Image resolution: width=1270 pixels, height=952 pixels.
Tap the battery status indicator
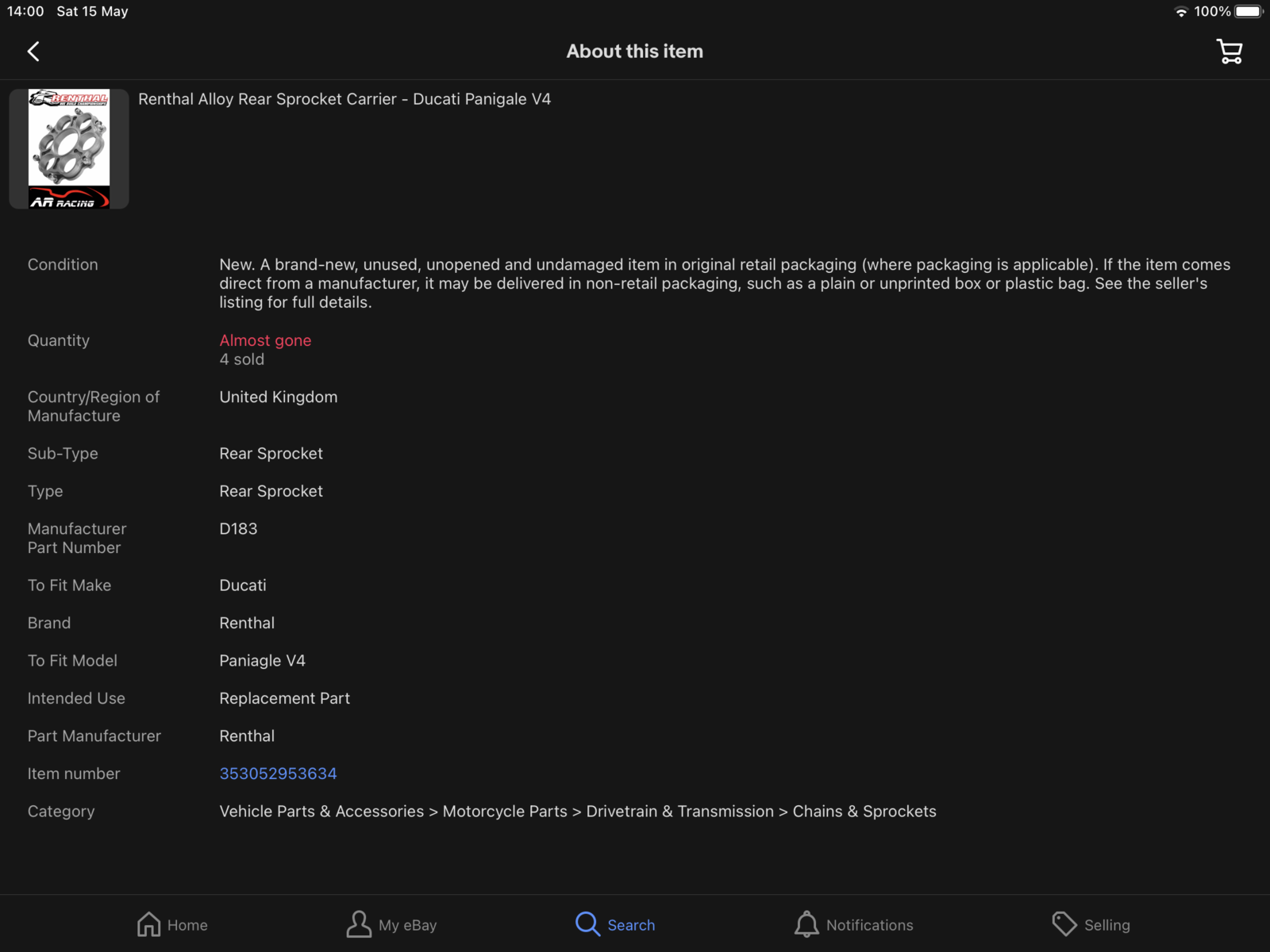tap(1249, 12)
